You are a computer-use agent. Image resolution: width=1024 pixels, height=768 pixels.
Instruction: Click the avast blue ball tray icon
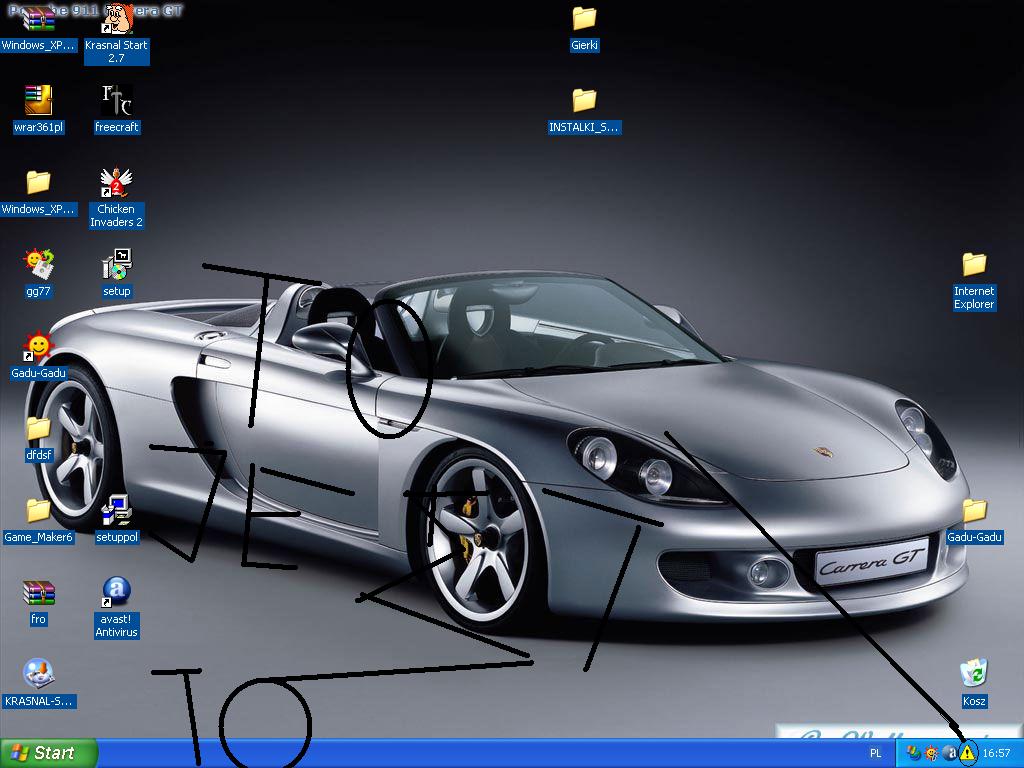(950, 753)
